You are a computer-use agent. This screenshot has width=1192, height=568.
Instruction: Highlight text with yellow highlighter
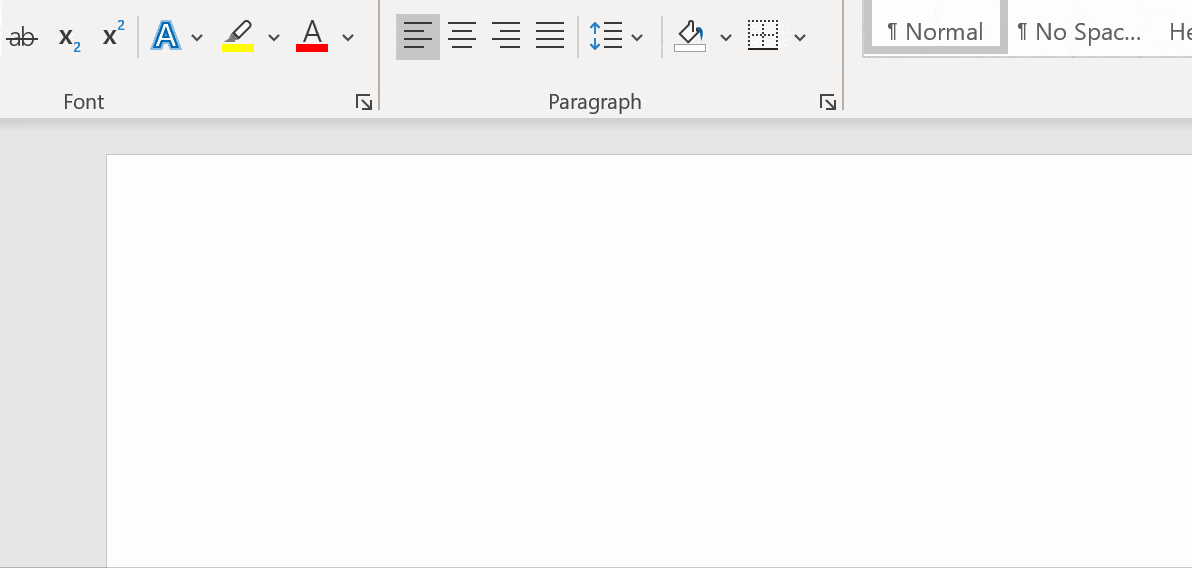coord(238,38)
